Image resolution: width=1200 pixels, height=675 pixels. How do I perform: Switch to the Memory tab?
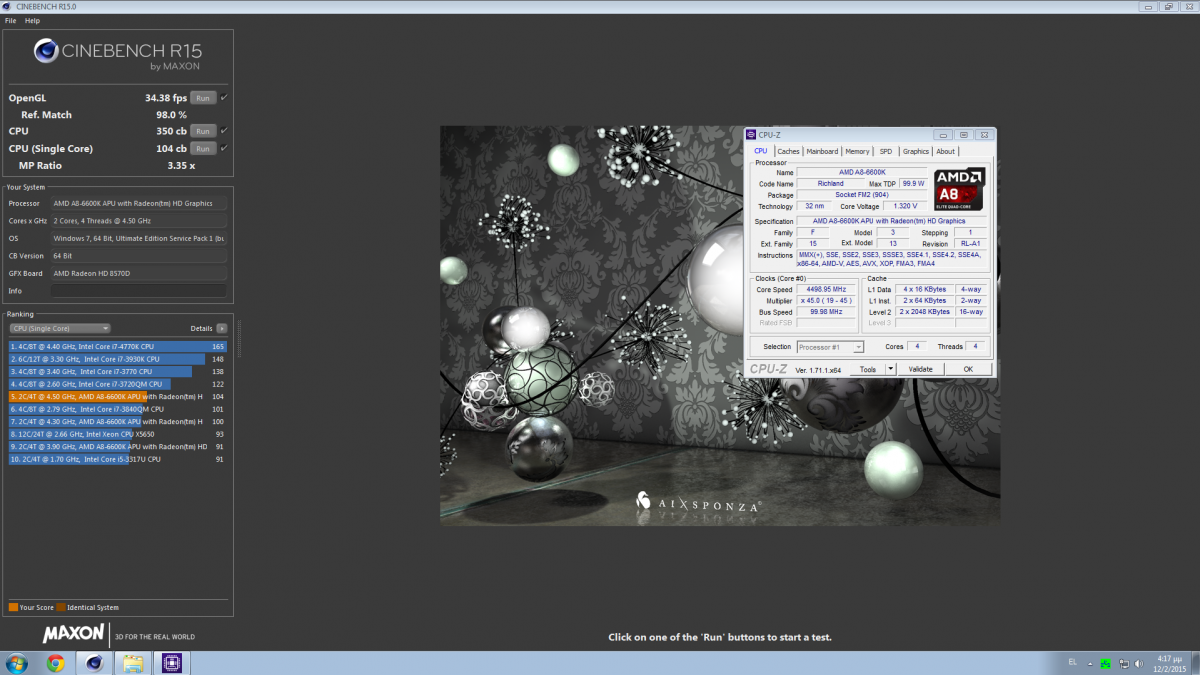pos(857,152)
